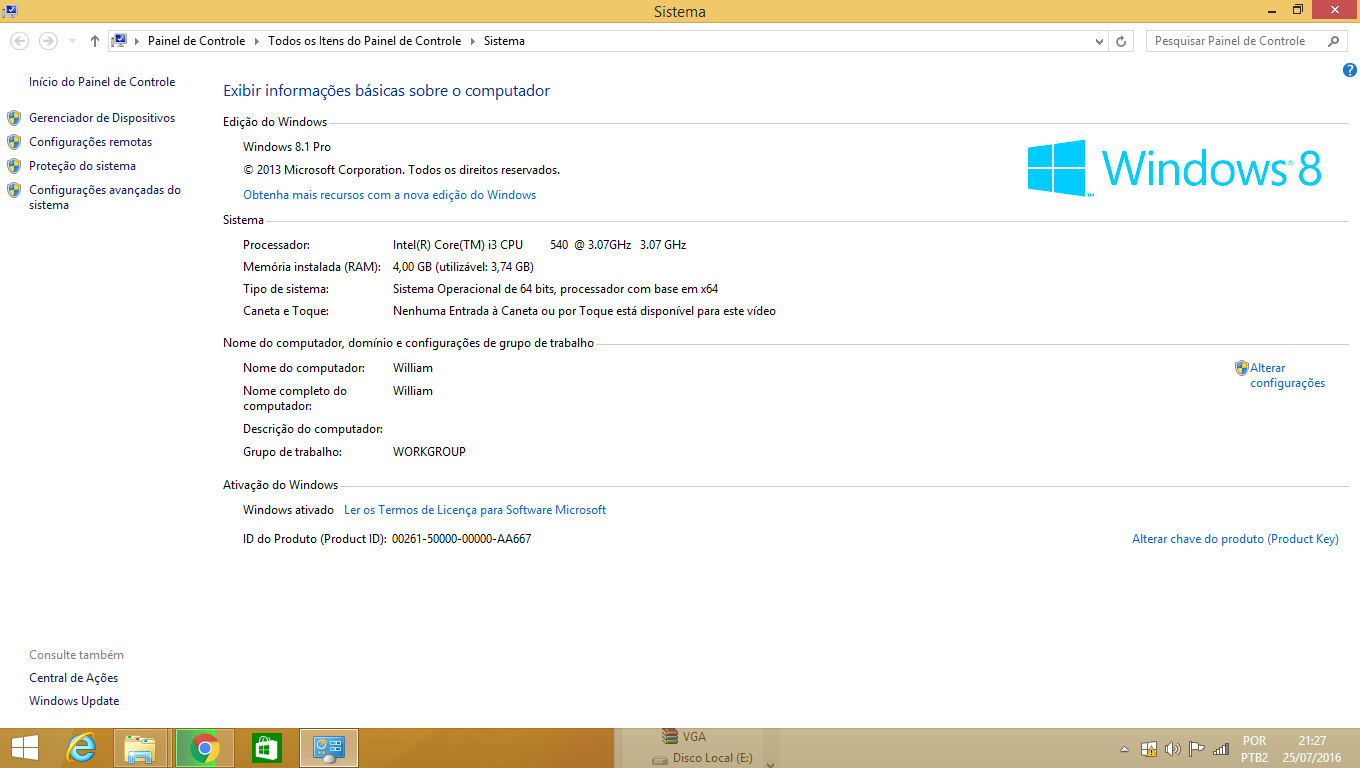Open Windows Update link
Viewport: 1360px width, 768px height.
74,701
